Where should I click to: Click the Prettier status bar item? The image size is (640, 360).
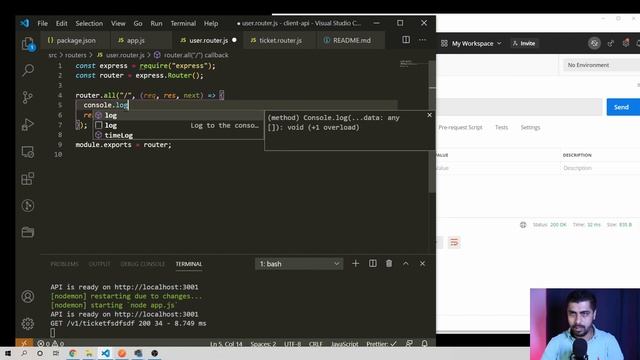[x=381, y=344]
